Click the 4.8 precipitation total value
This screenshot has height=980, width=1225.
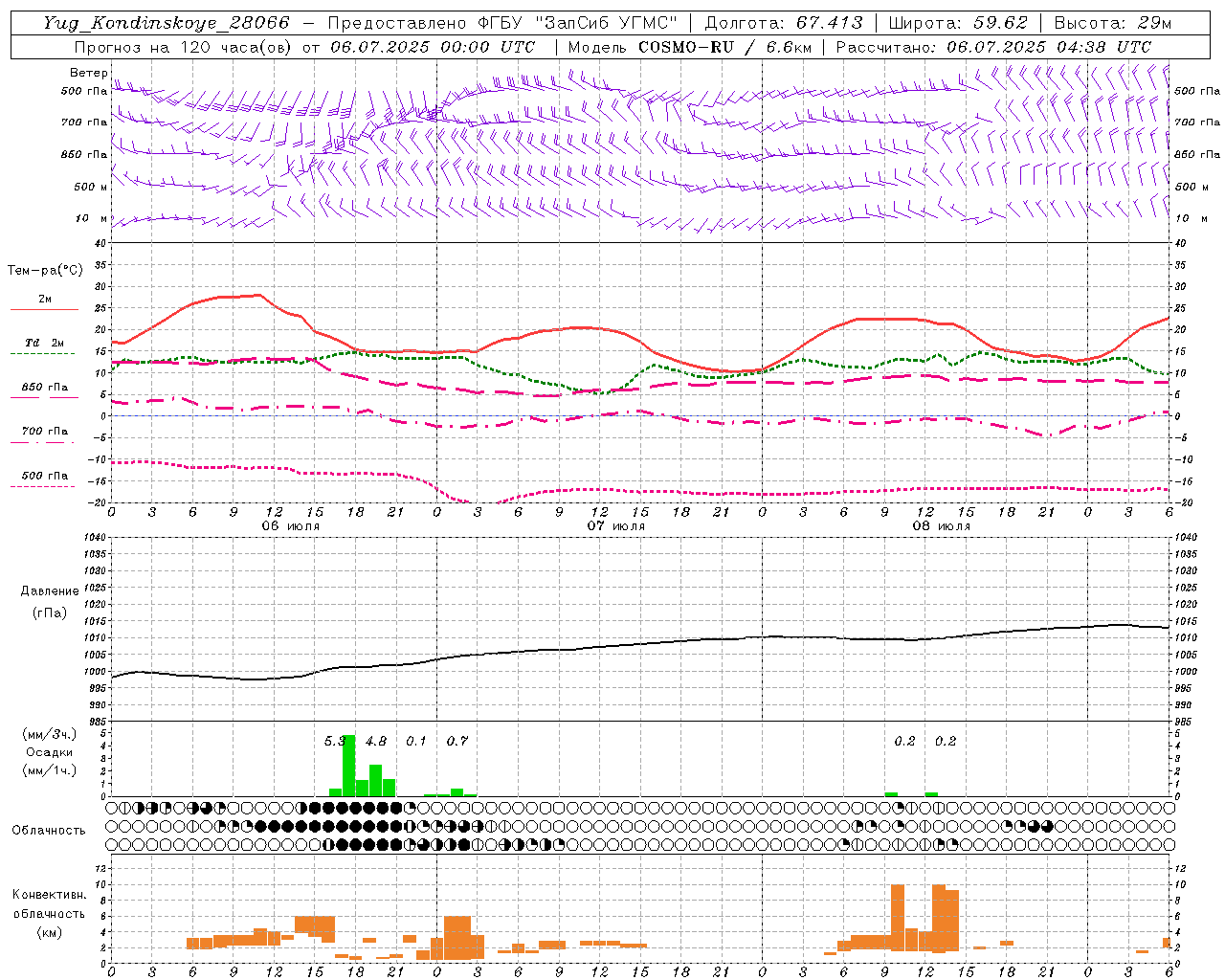point(376,741)
